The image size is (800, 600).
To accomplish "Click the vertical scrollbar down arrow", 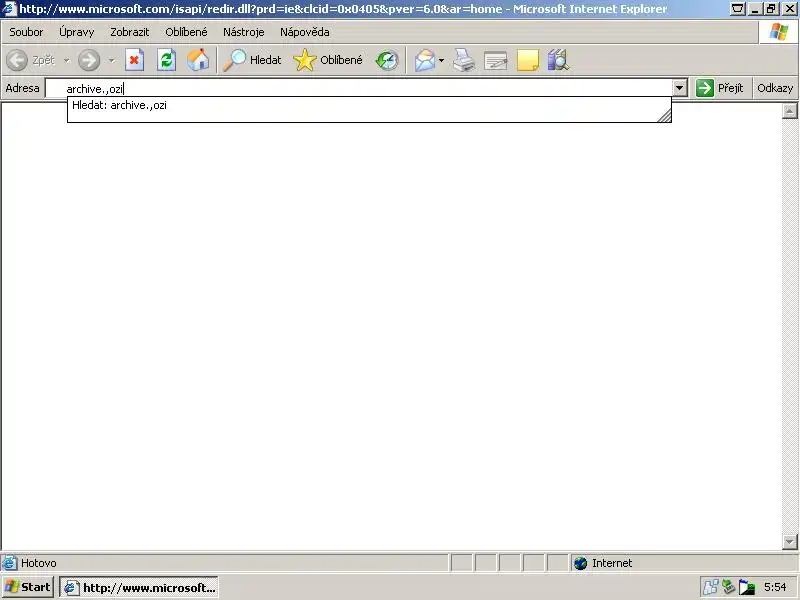I will coord(789,541).
